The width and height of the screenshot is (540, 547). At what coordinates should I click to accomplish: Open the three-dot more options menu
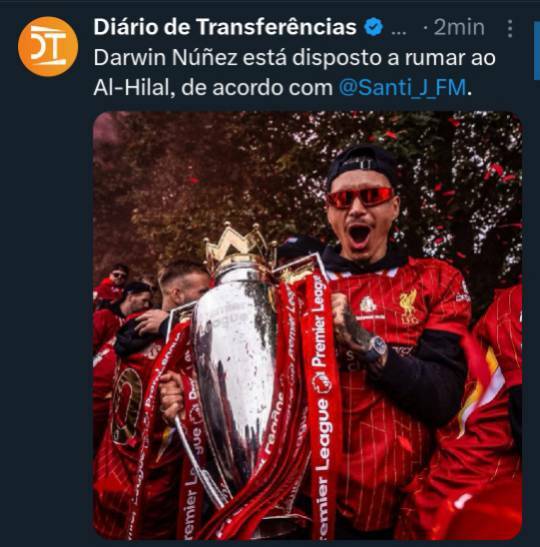[510, 28]
